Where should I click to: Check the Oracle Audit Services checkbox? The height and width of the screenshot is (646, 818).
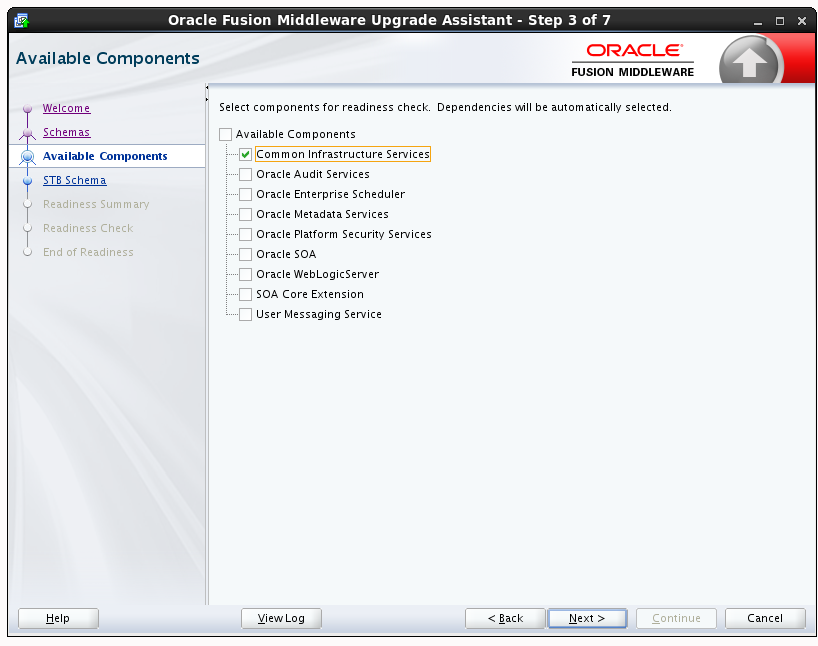(245, 174)
